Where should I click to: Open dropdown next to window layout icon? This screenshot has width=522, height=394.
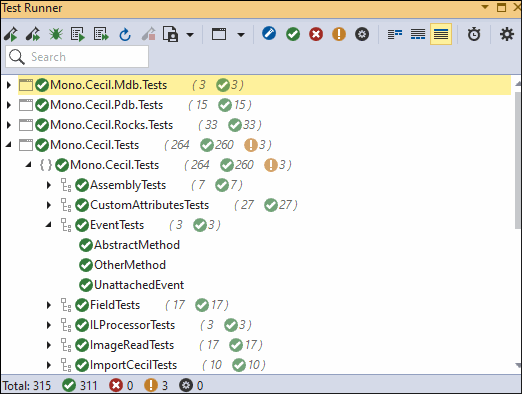[x=241, y=34]
